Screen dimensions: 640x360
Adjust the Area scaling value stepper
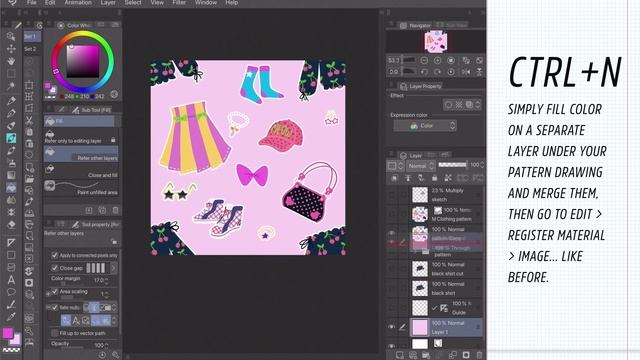(x=107, y=294)
